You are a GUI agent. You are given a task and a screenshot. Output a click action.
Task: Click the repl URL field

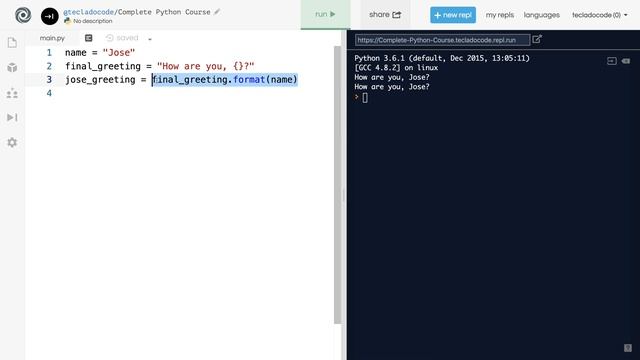[442, 40]
